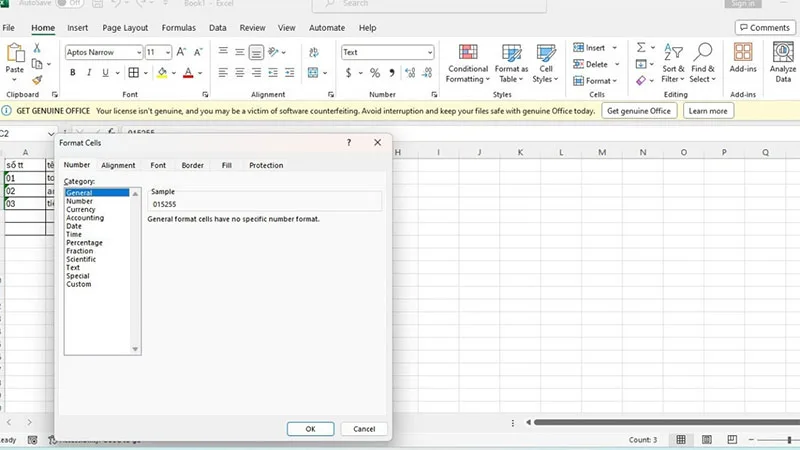The image size is (800, 450).
Task: Select the Text category in list
Action: click(73, 267)
